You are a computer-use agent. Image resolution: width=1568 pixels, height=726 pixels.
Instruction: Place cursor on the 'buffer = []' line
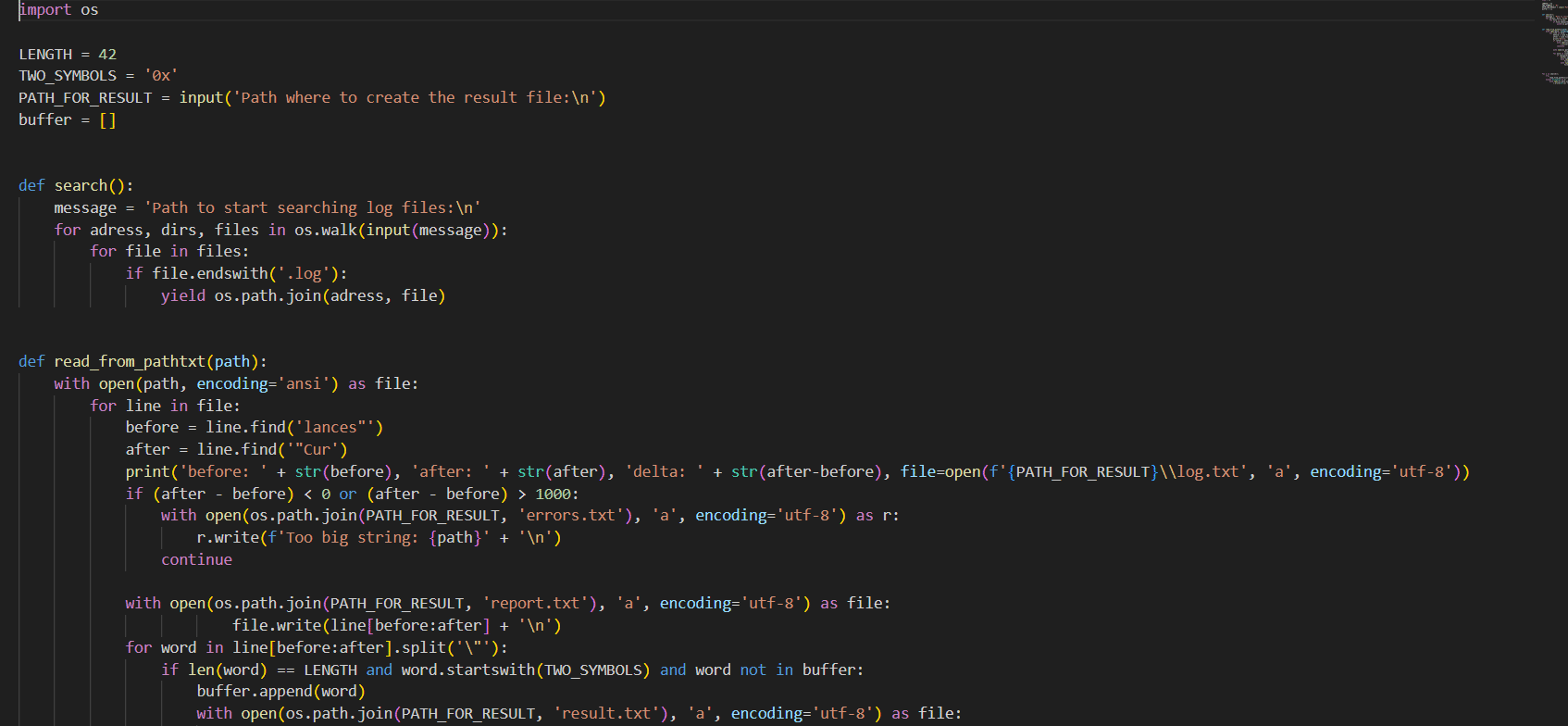pos(68,120)
